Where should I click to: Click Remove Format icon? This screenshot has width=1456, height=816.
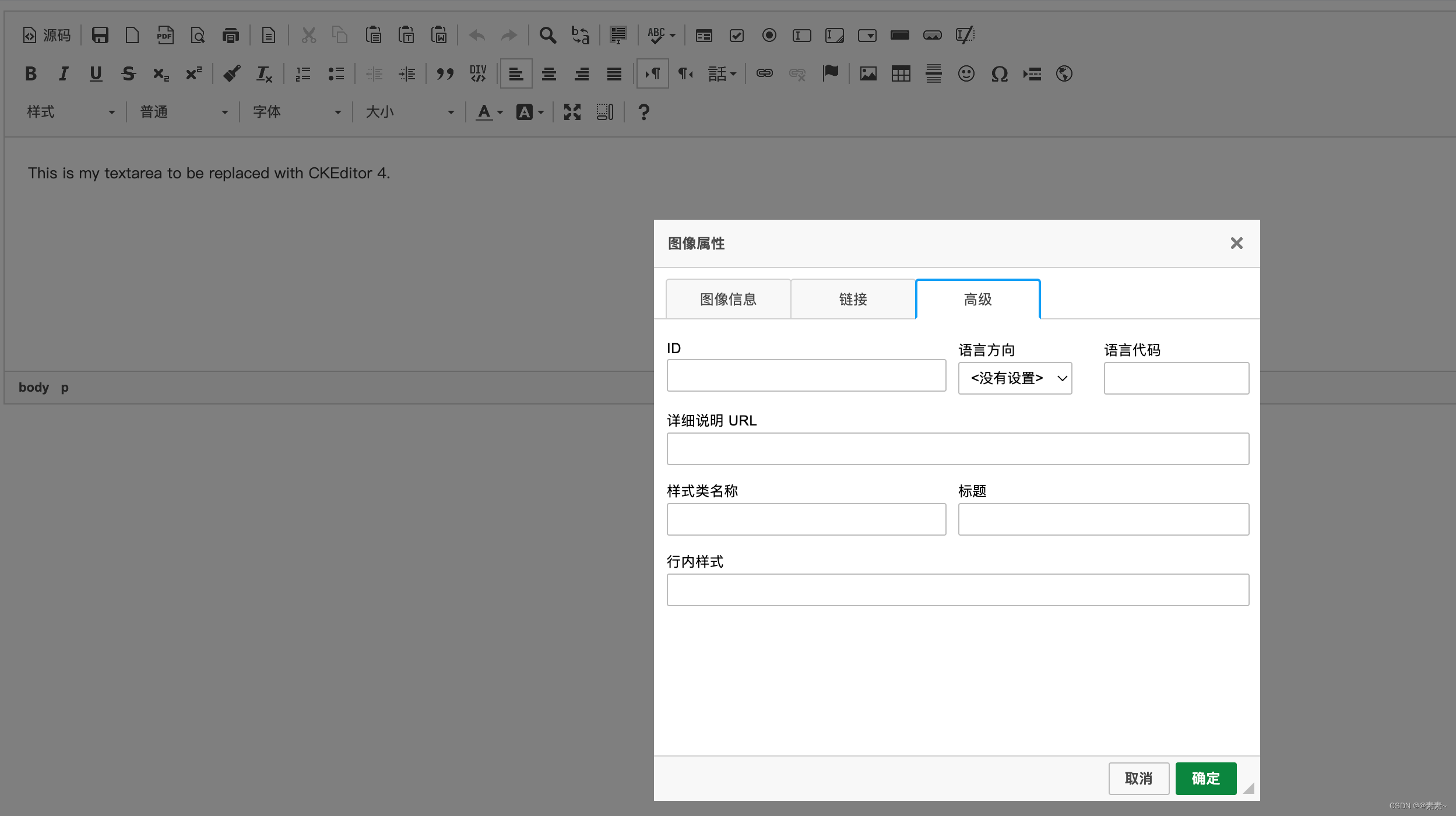tap(265, 73)
